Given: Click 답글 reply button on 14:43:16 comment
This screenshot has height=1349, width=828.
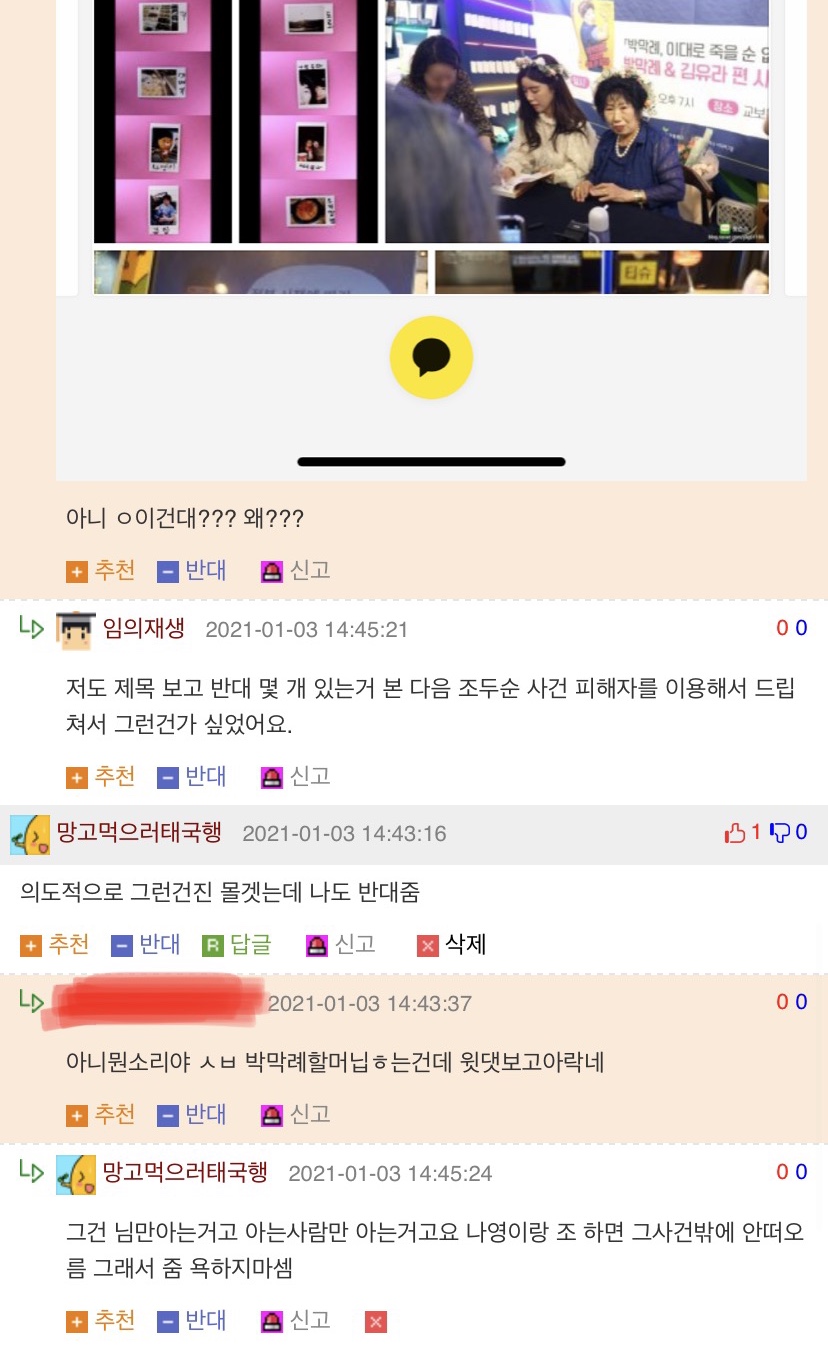Looking at the screenshot, I should tap(236, 944).
